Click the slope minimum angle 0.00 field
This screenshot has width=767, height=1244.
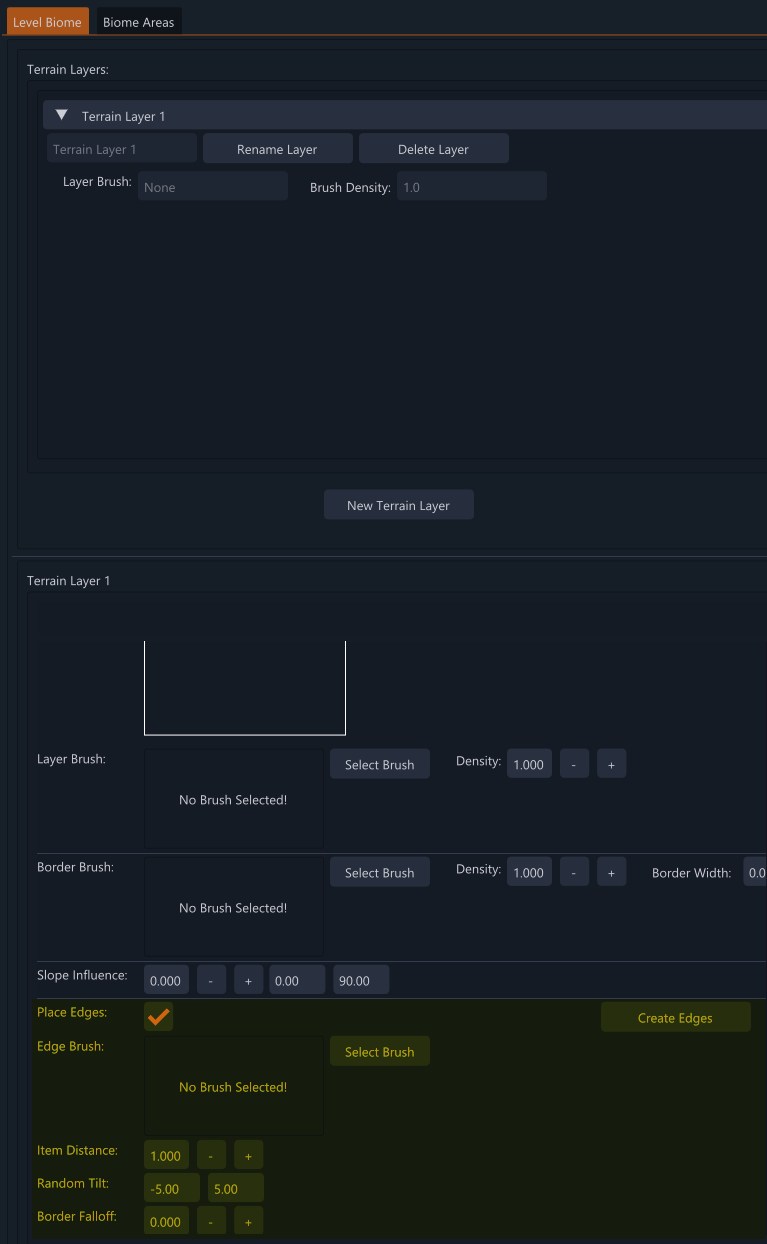point(297,980)
